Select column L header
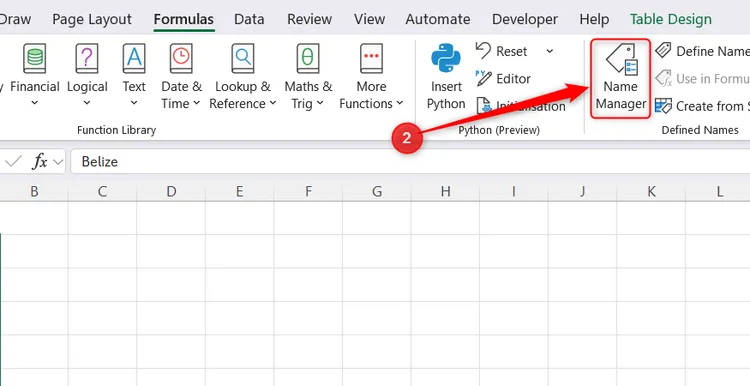The height and width of the screenshot is (386, 750). [718, 192]
